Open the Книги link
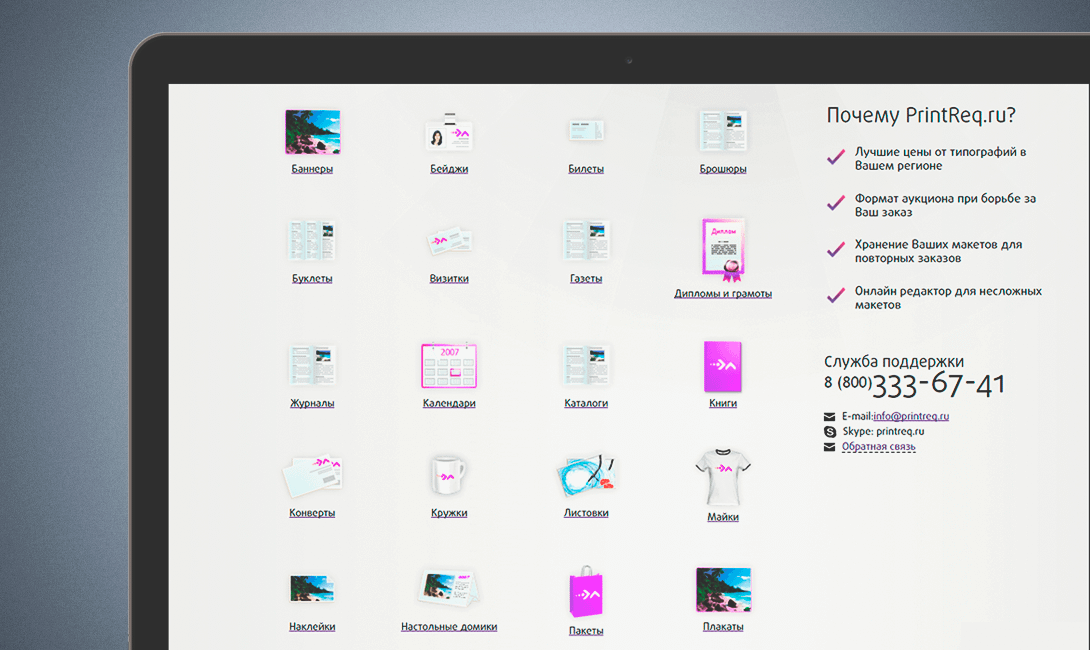 [723, 403]
